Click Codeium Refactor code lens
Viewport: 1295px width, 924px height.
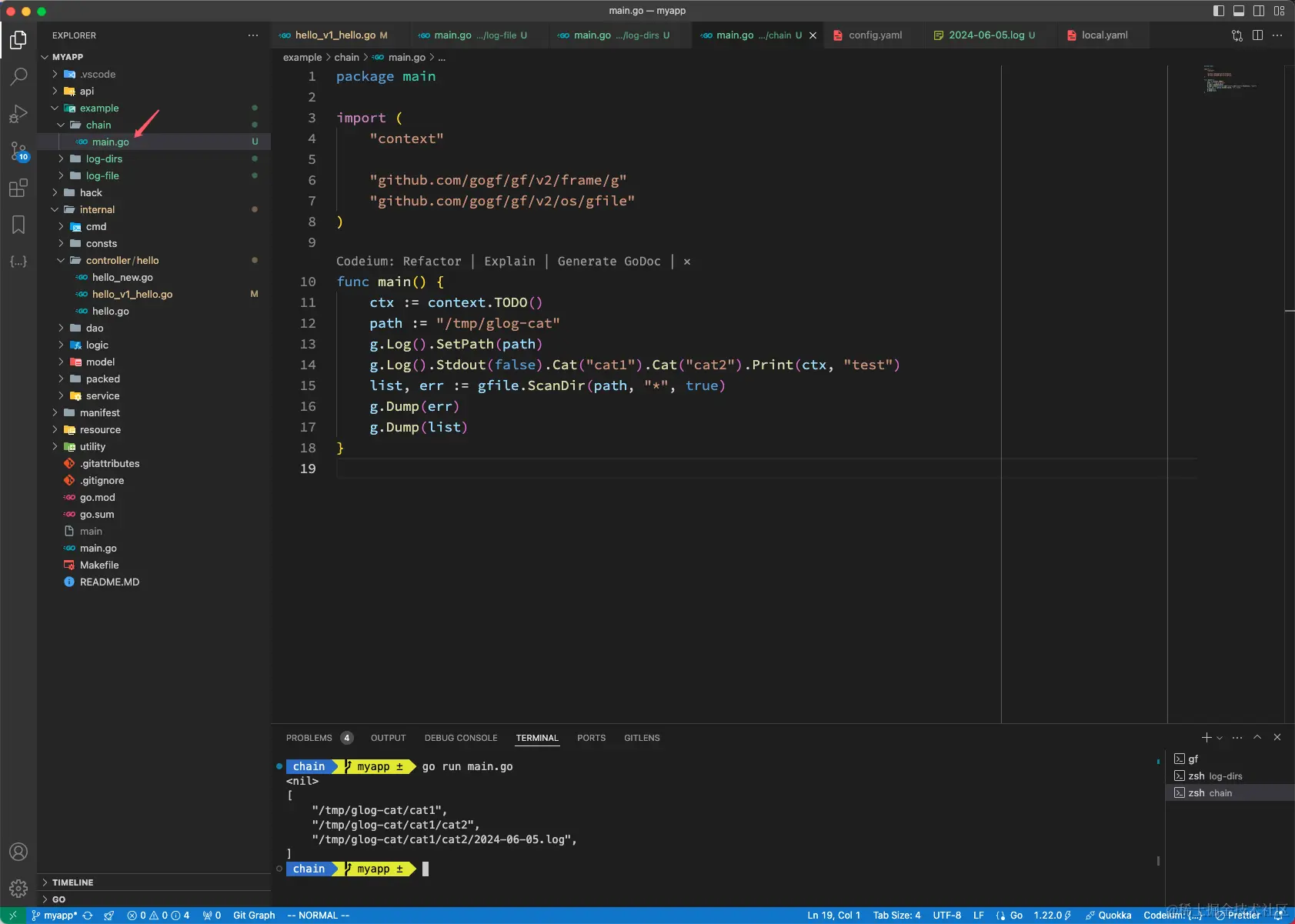click(x=432, y=262)
